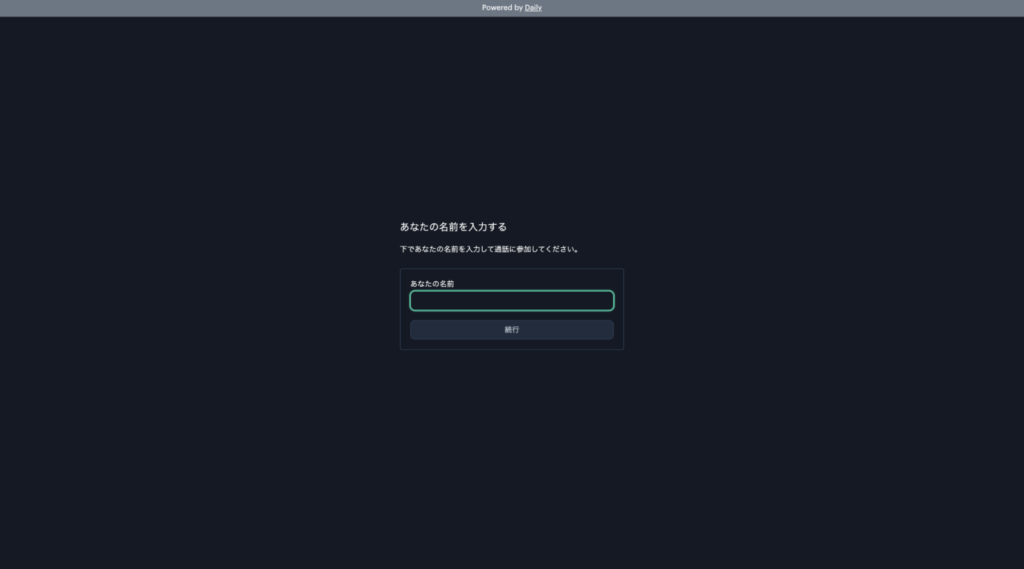Click the instruction text about joining the call

tap(489, 249)
